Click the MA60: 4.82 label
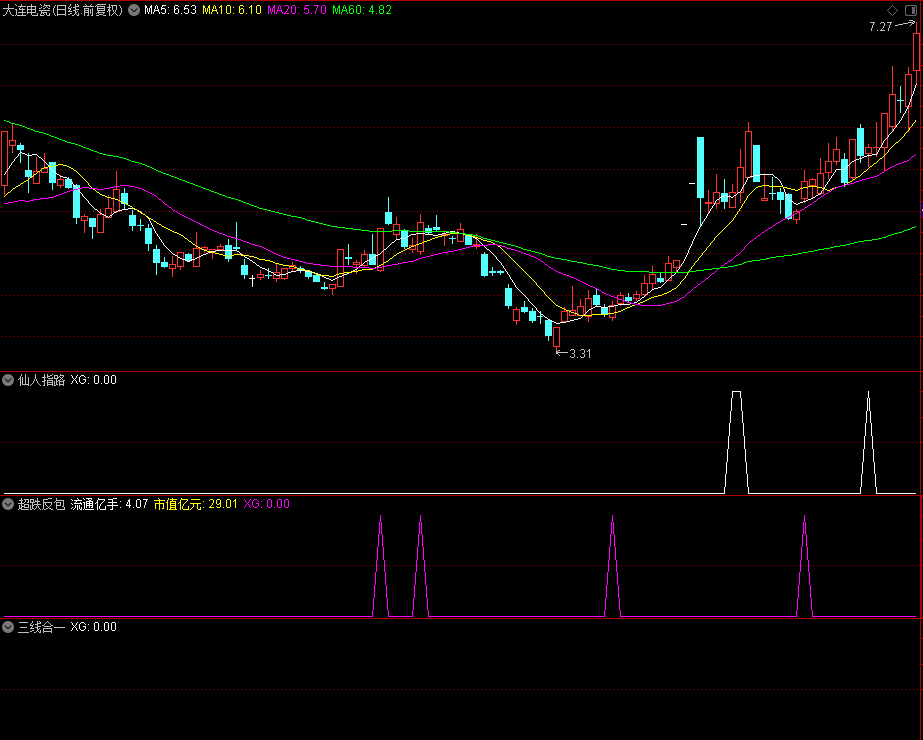Screen dimensions: 923x740 click(x=361, y=10)
